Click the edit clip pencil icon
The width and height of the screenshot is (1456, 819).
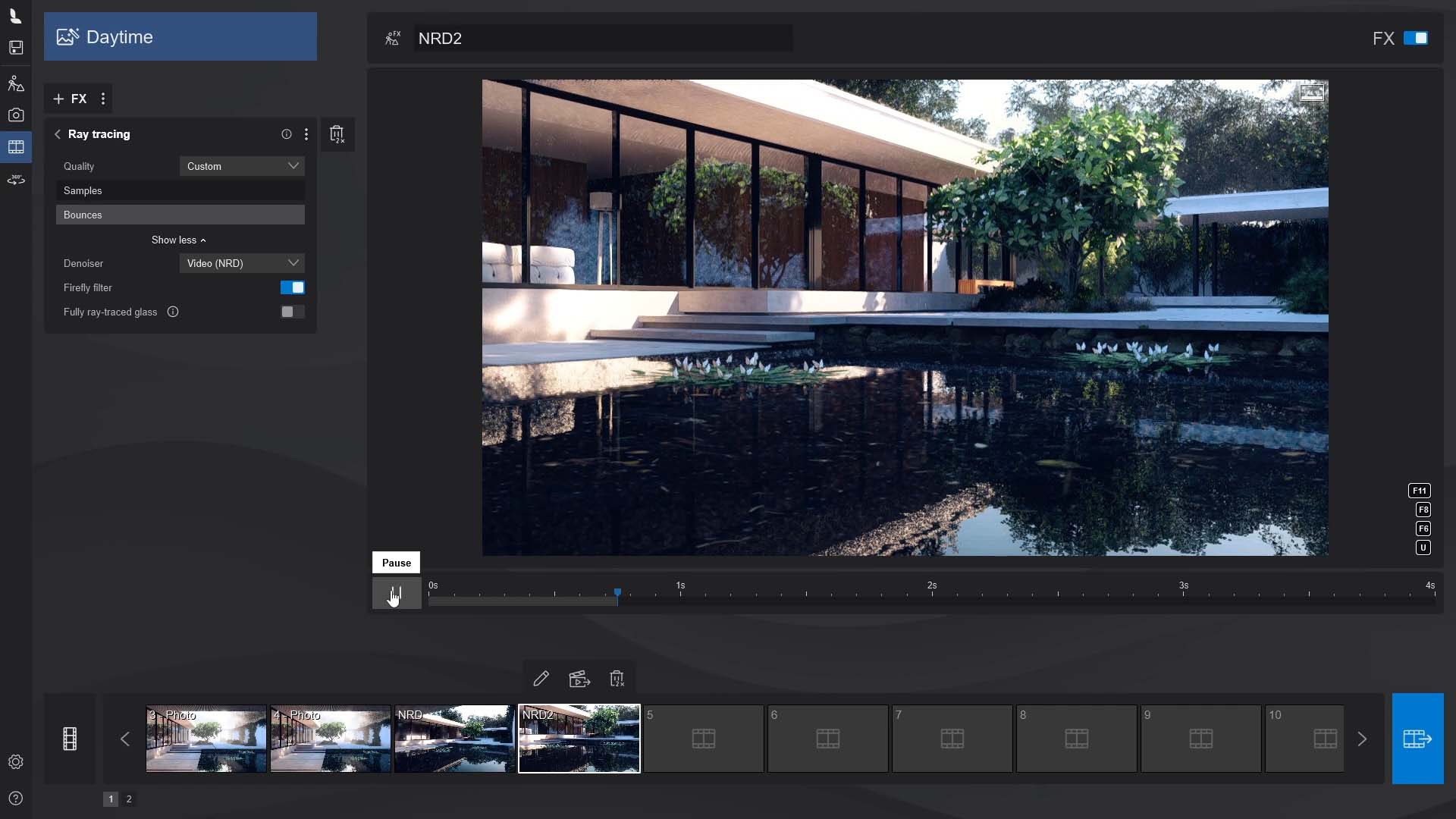[541, 679]
